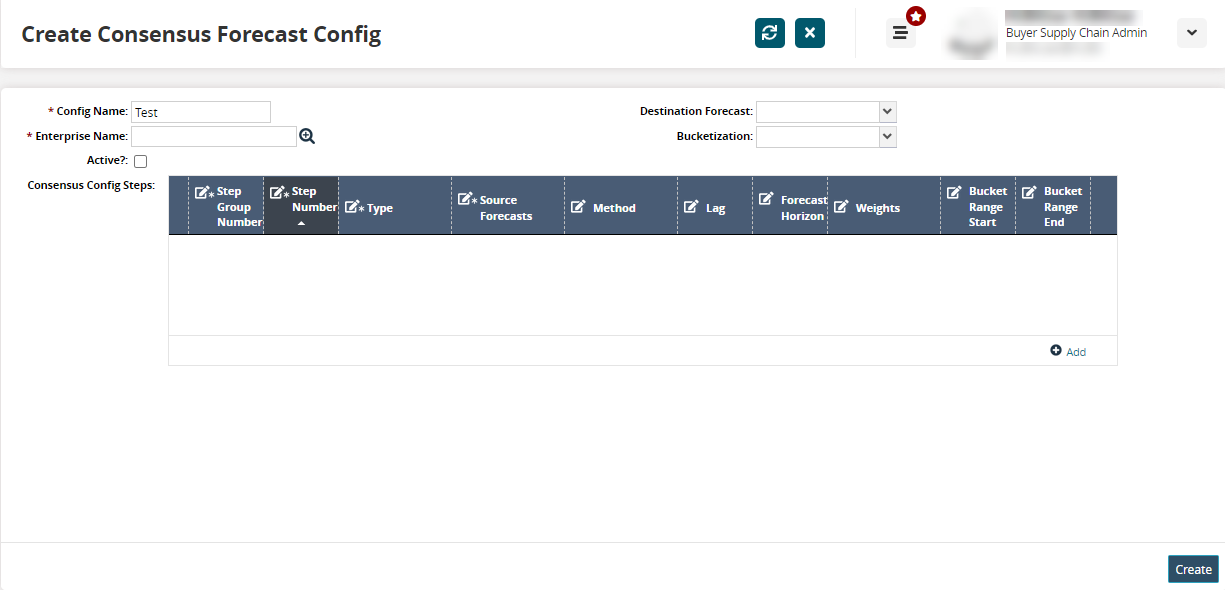Click the Source Forecasts column header
This screenshot has height=590, width=1225.
(x=506, y=208)
